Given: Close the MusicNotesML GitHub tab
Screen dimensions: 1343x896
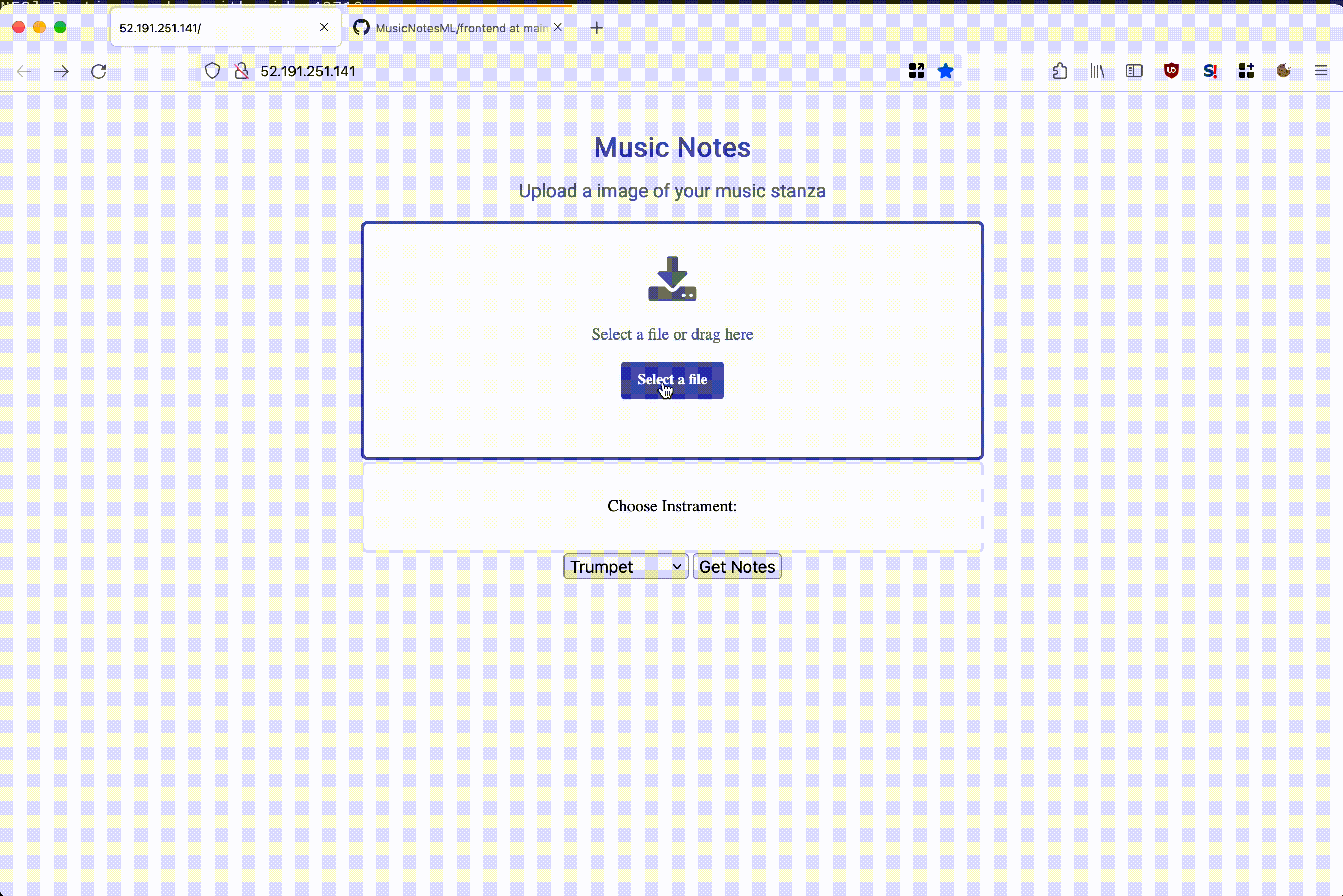Looking at the screenshot, I should [558, 28].
